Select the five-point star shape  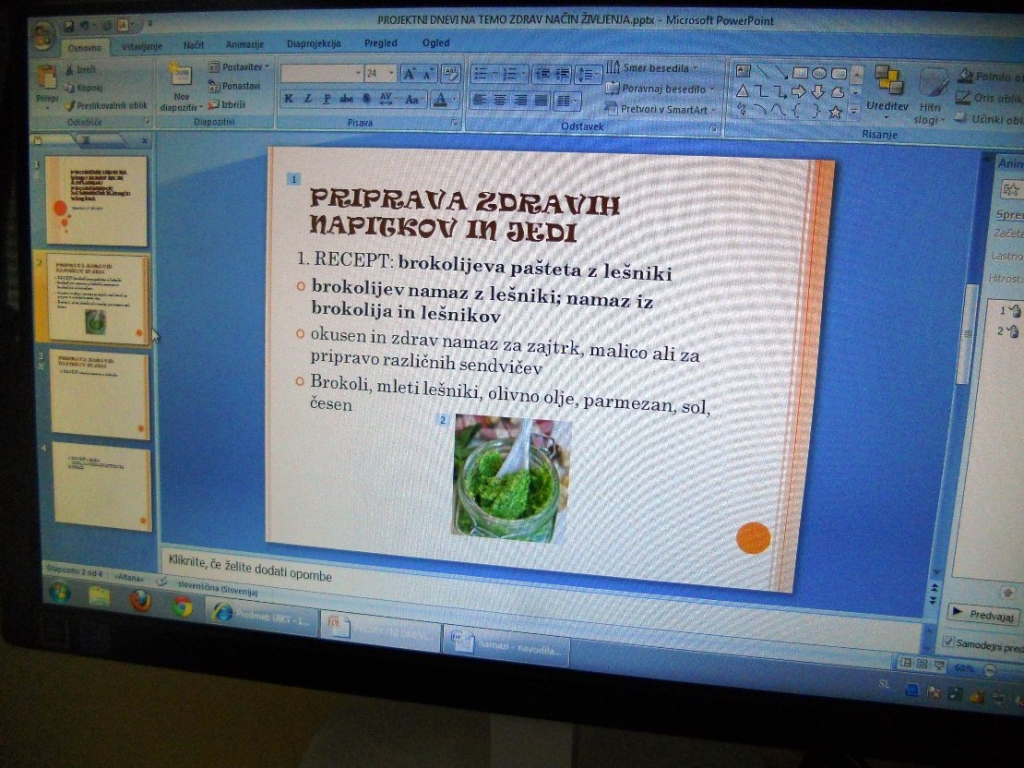tap(835, 112)
